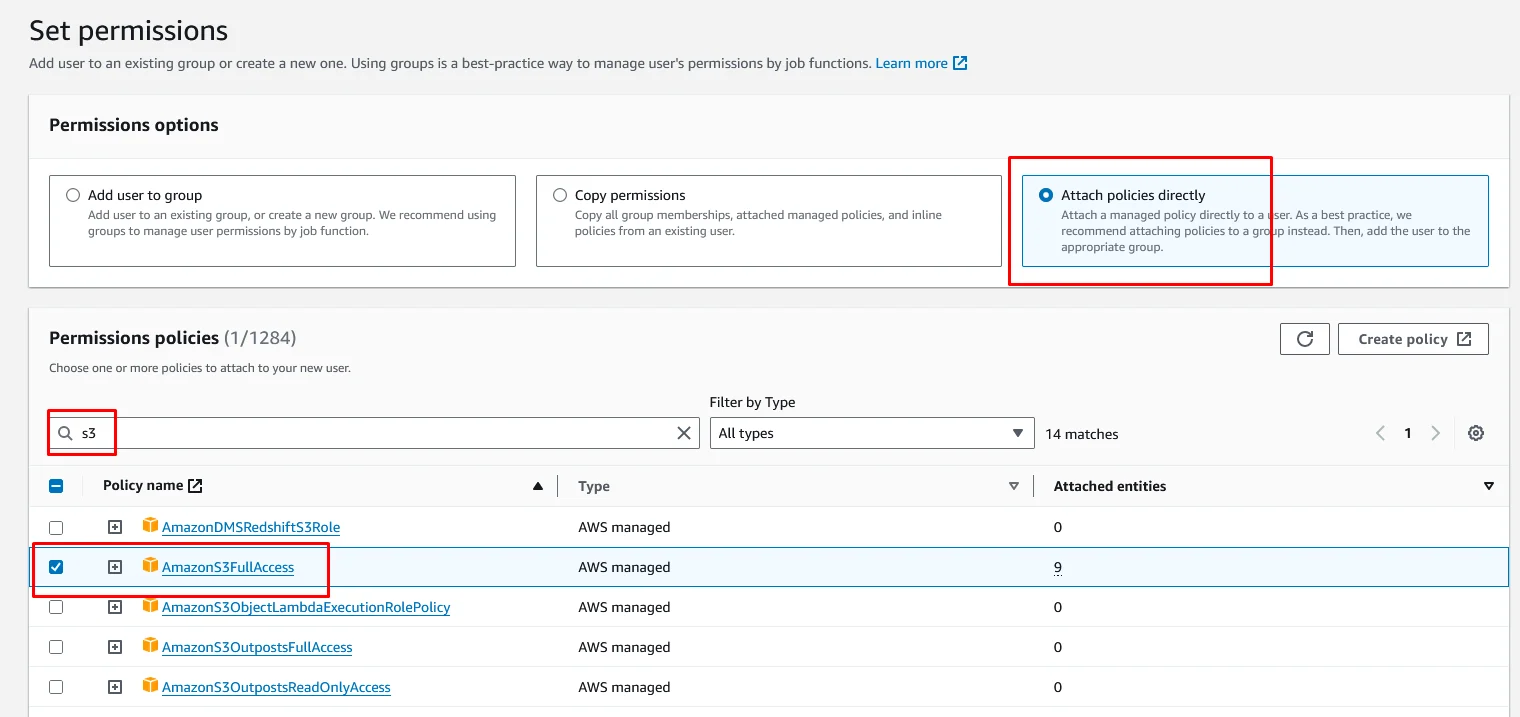Click the policy search input field

pos(380,433)
